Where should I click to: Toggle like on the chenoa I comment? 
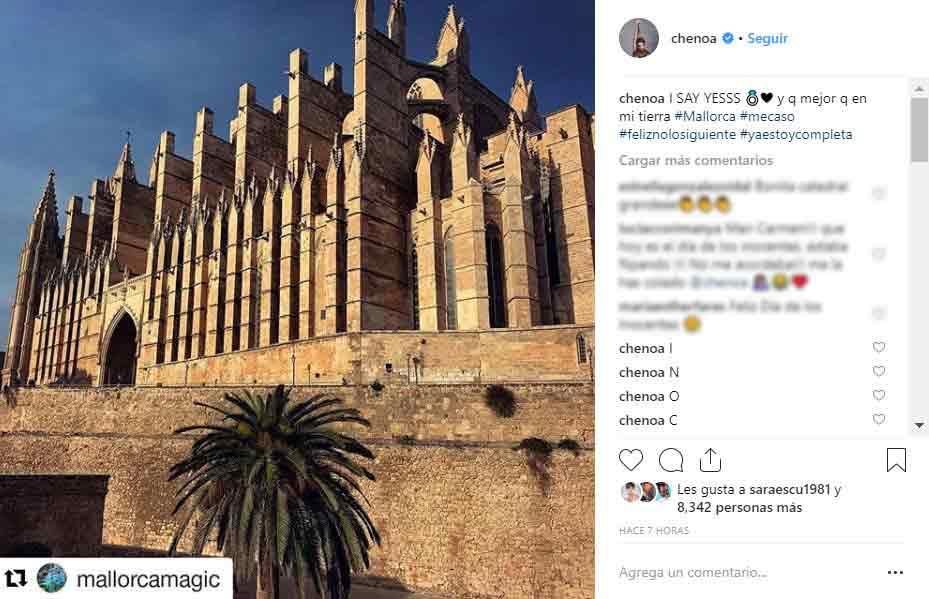pyautogui.click(x=879, y=347)
